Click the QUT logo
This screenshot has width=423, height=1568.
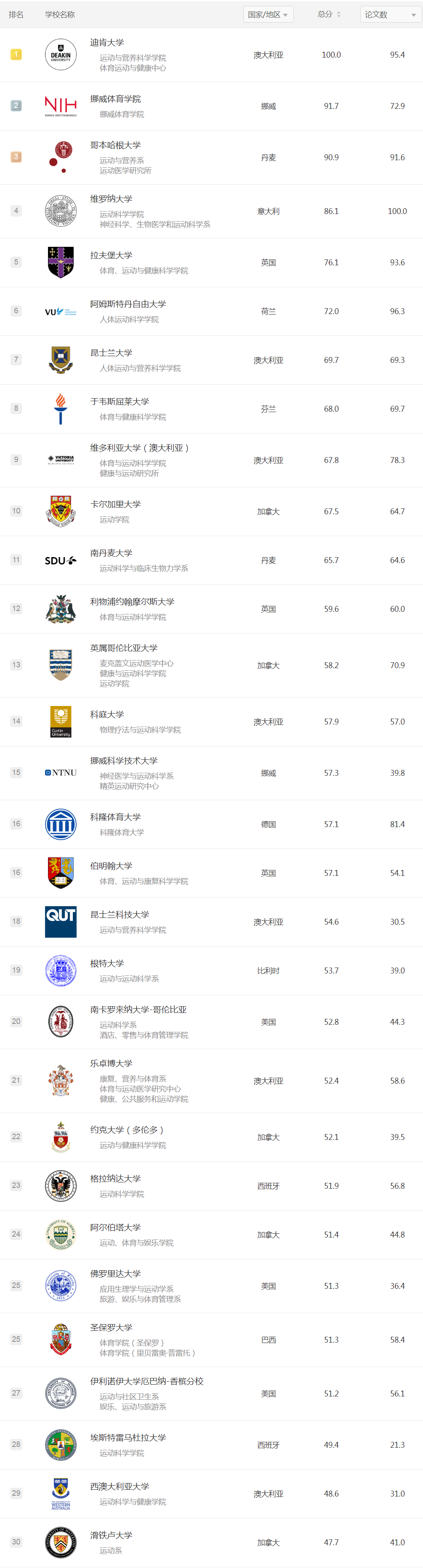tap(61, 922)
